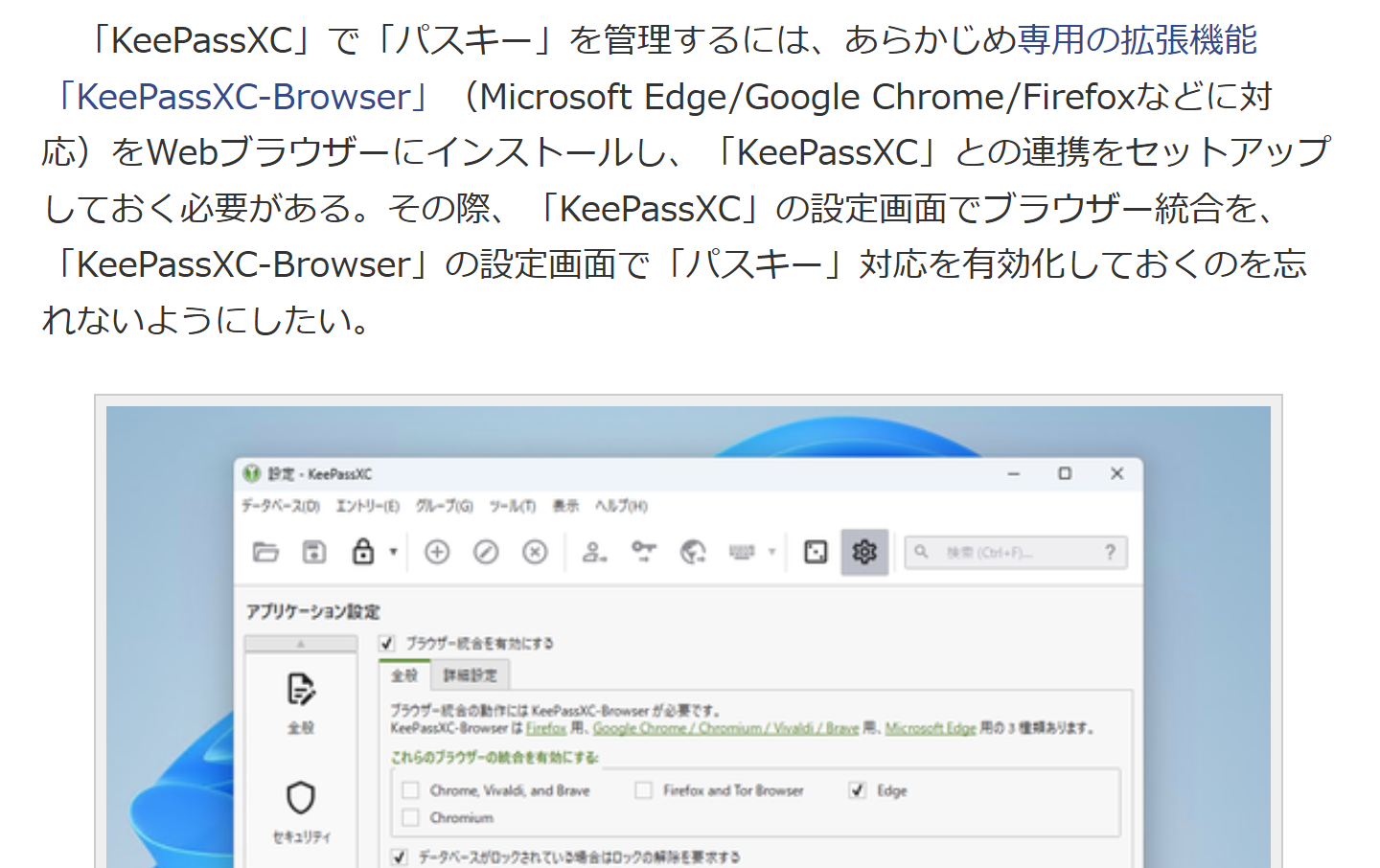Select the セキュリティ shield icon in sidebar
The width and height of the screenshot is (1380, 868).
(301, 797)
